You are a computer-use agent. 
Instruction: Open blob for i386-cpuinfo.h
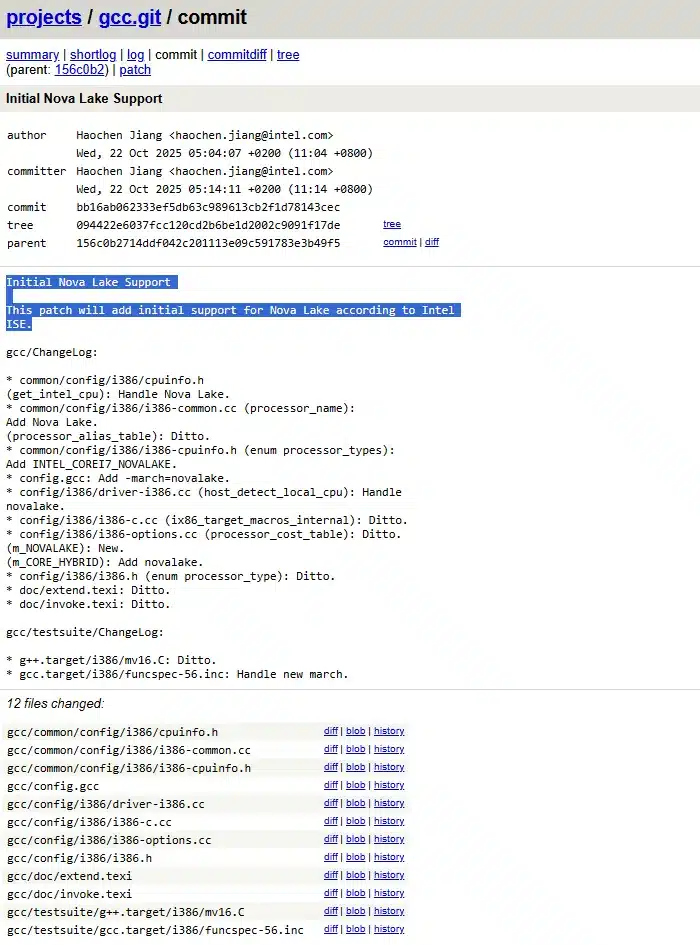click(355, 767)
